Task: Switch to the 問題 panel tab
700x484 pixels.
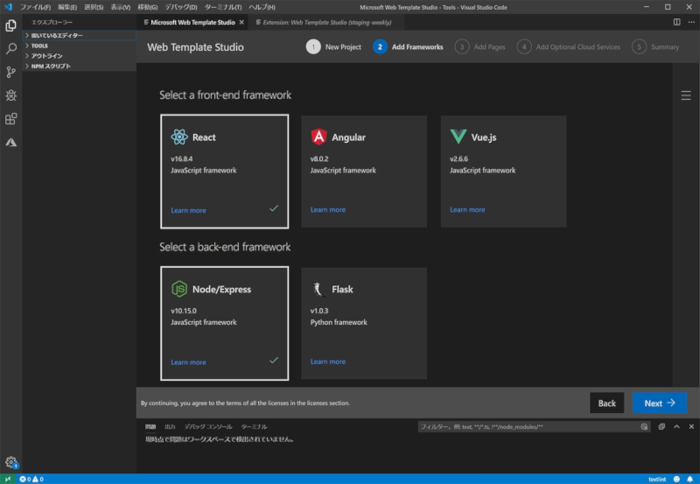Action: [x=150, y=427]
